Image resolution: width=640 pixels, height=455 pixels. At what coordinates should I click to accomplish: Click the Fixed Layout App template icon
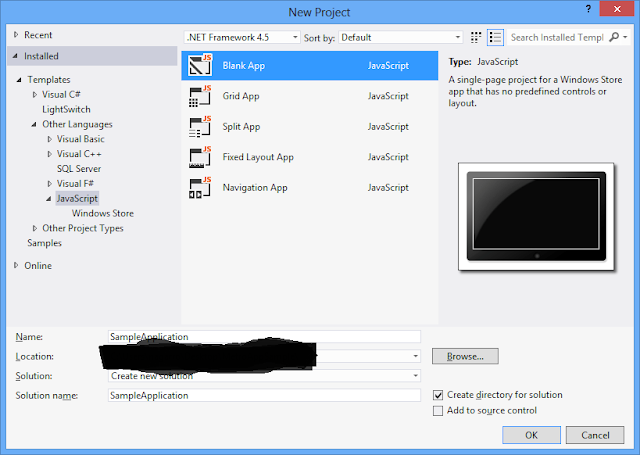tap(200, 157)
